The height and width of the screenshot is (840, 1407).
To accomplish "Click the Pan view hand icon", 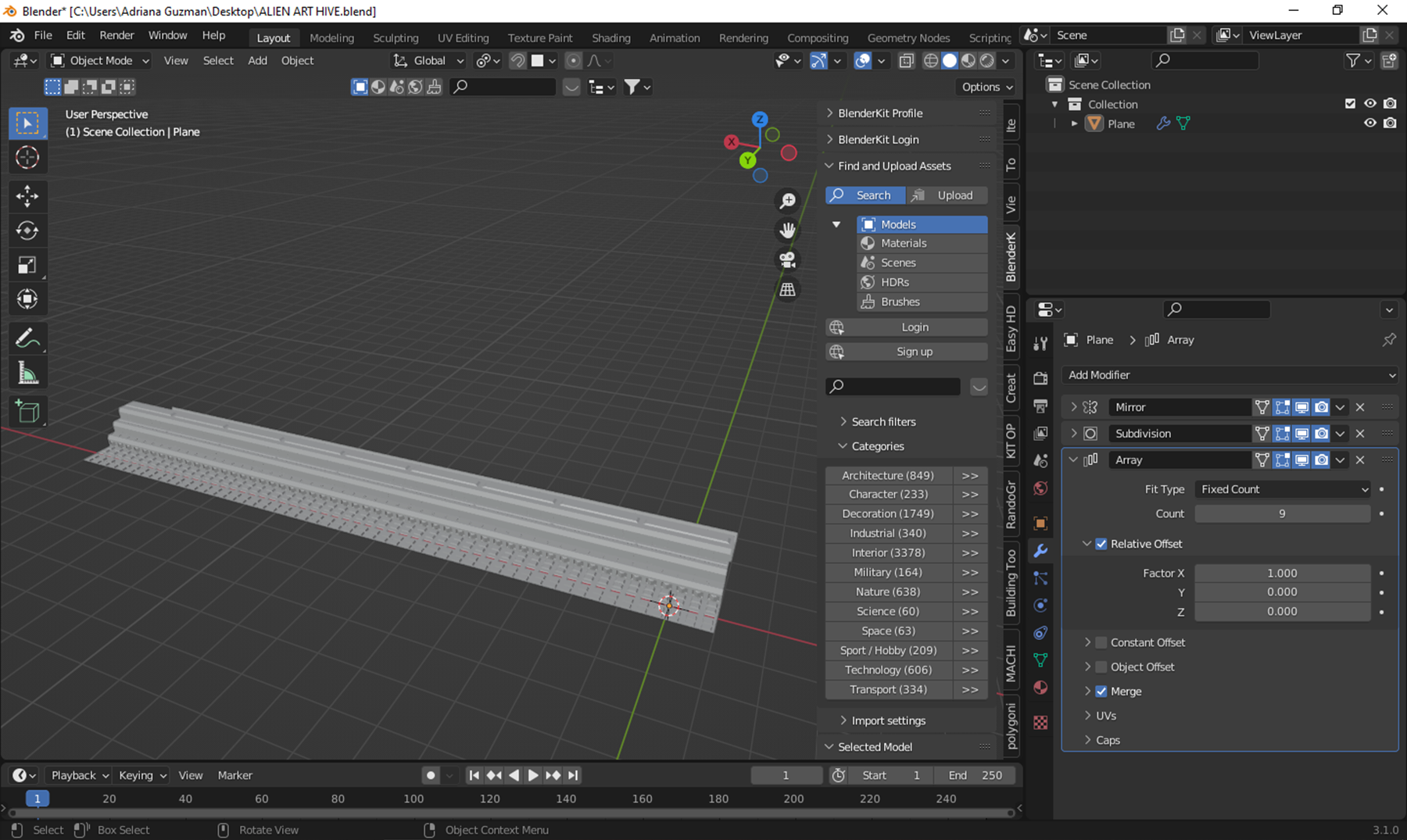I will tap(787, 231).
